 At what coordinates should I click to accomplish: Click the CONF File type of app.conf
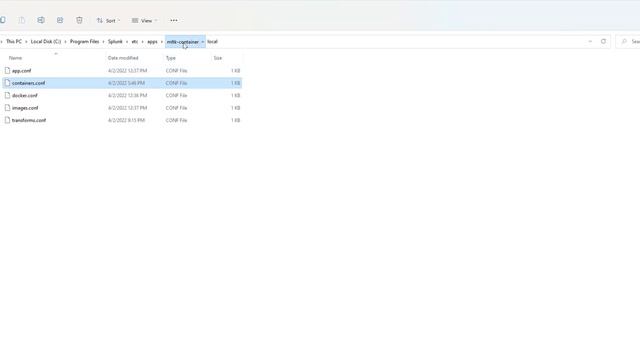pyautogui.click(x=176, y=71)
